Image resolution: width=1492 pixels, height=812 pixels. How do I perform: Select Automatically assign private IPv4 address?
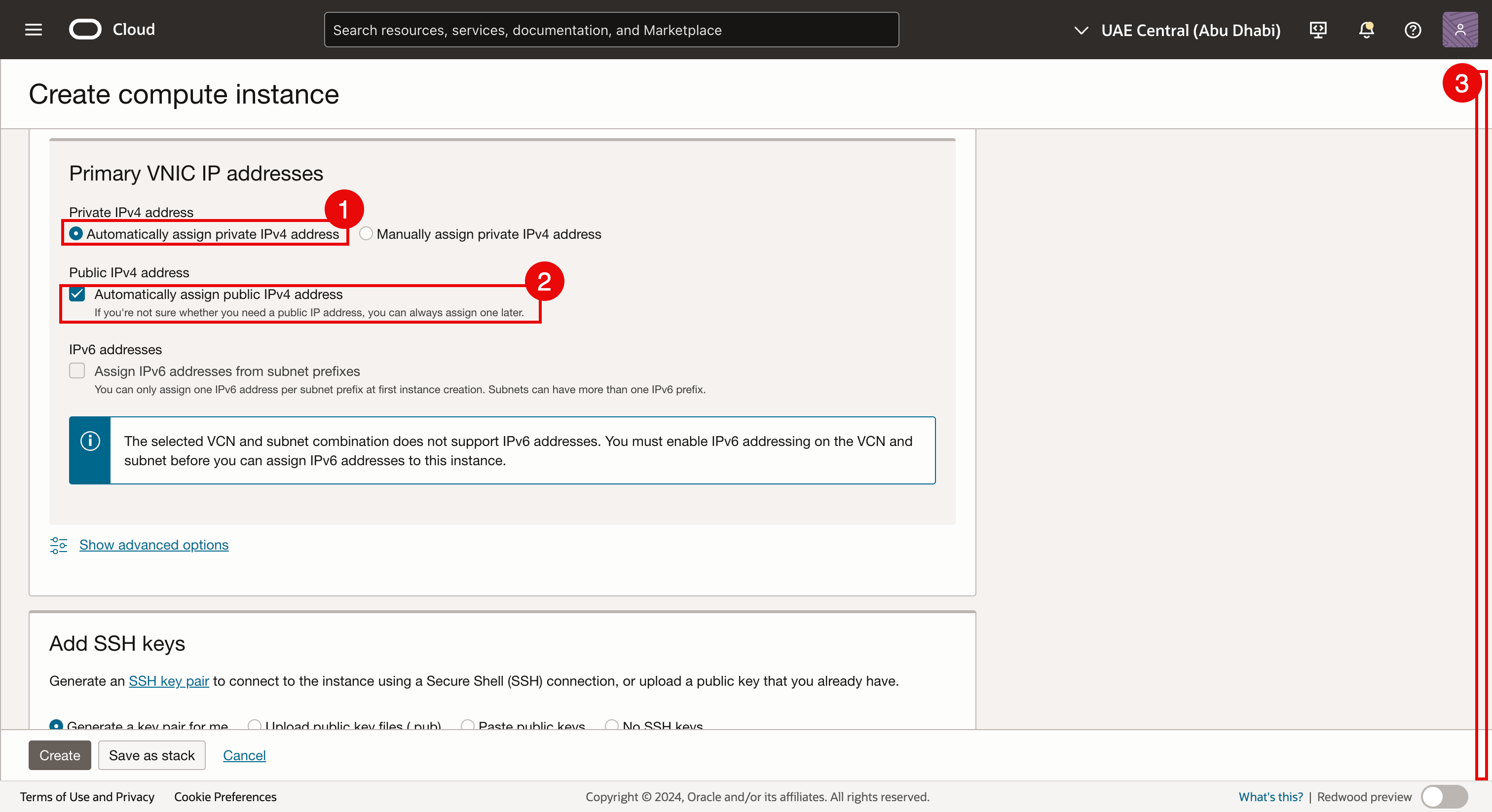click(76, 234)
